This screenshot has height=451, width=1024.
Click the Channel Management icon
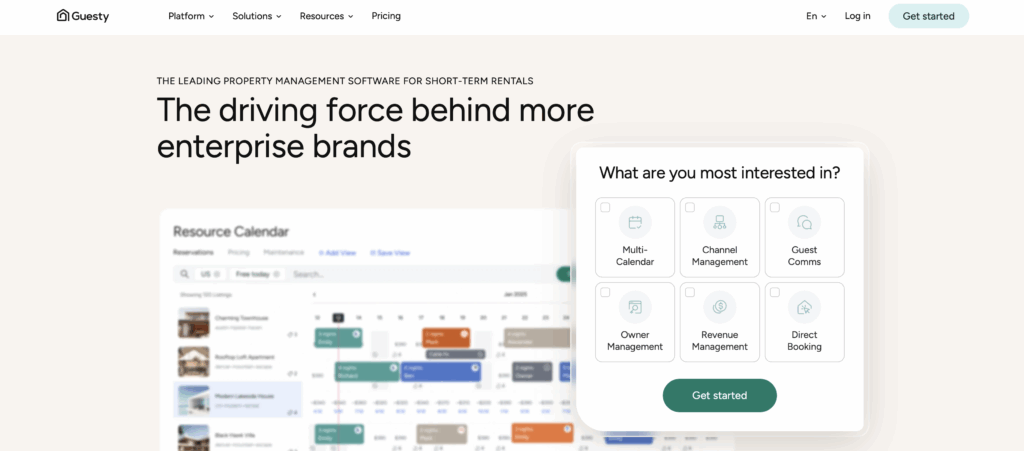pos(719,222)
